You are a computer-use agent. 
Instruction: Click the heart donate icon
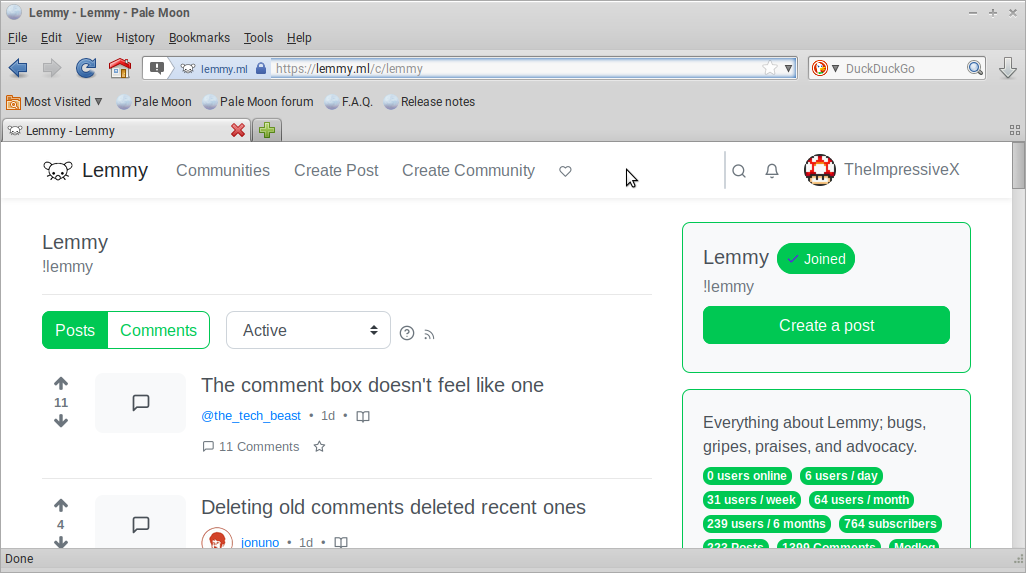(x=565, y=171)
